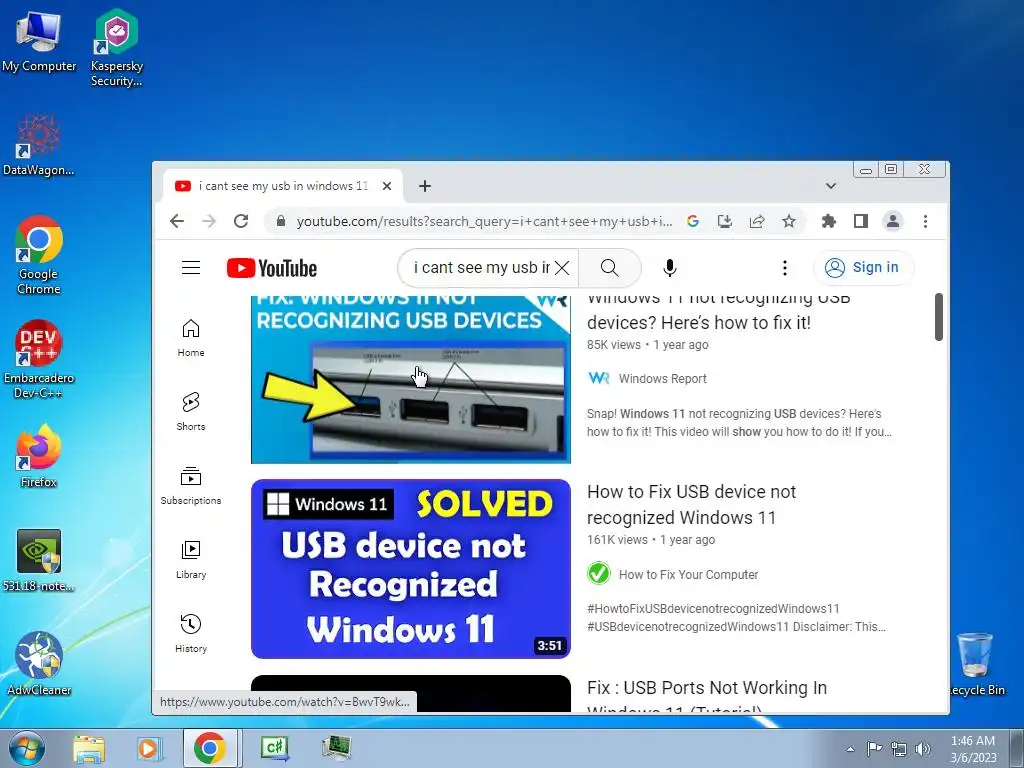This screenshot has height=768, width=1024.
Task: Open 531.18-note NVIDIA installer desktop icon
Action: [39, 560]
